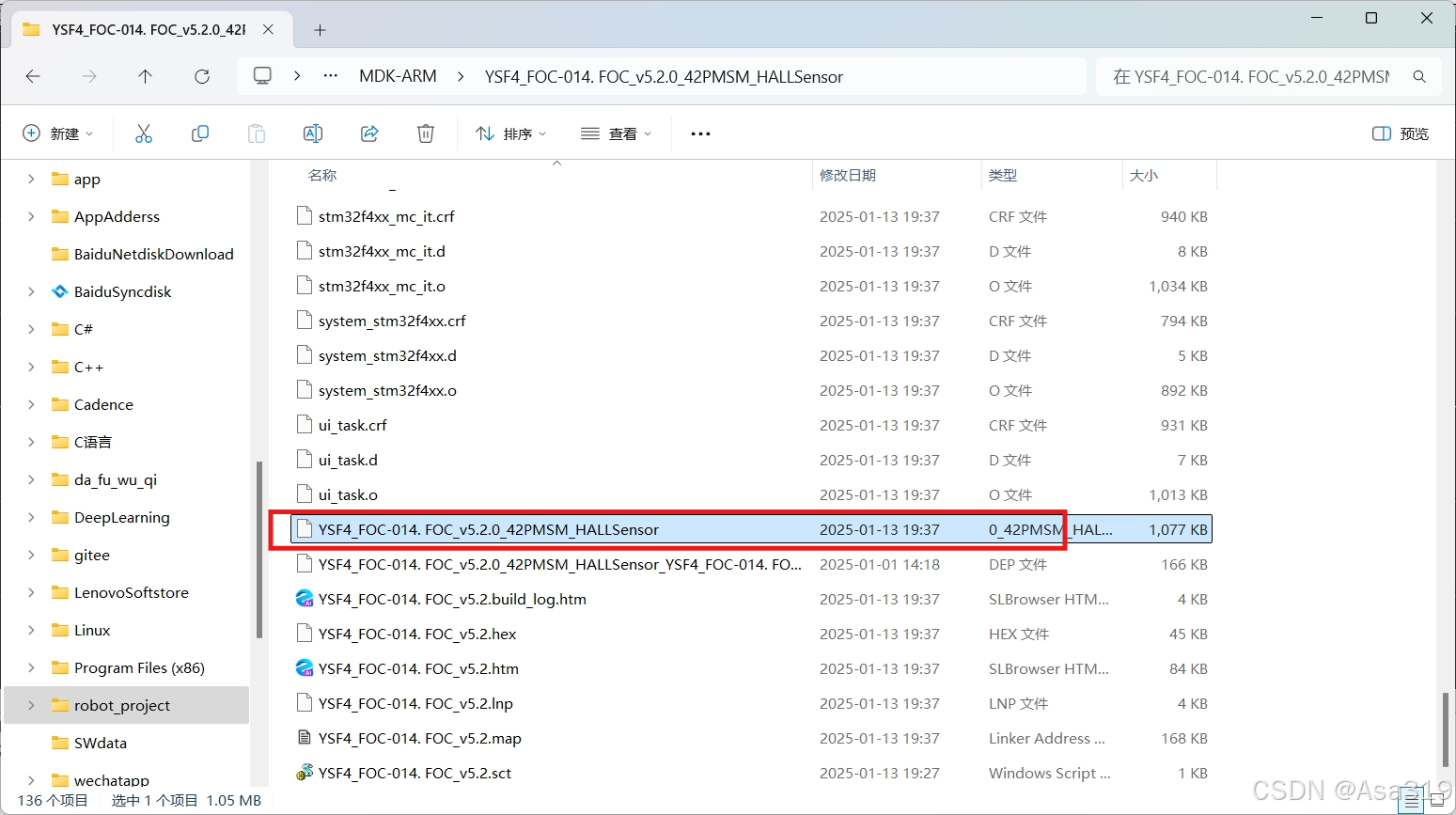The width and height of the screenshot is (1456, 815).
Task: Delete the selected file using trash icon
Action: click(425, 133)
